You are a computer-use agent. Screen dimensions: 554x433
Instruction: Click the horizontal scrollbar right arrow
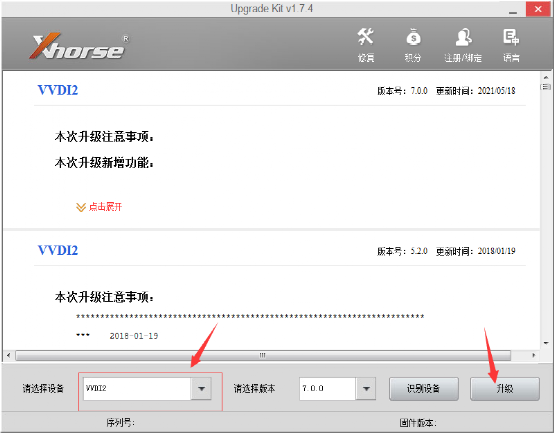534,355
